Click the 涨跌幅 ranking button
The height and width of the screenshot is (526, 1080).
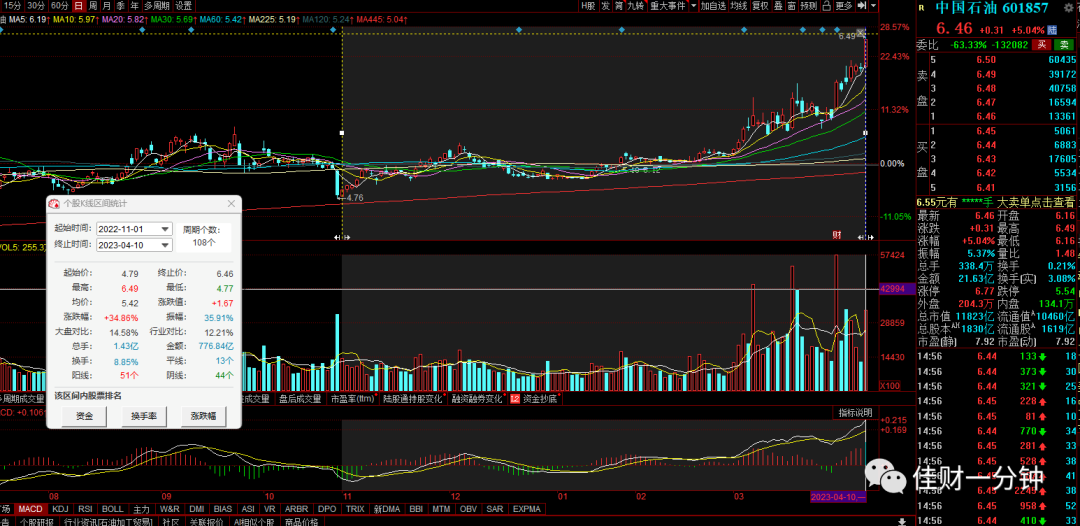tap(204, 416)
